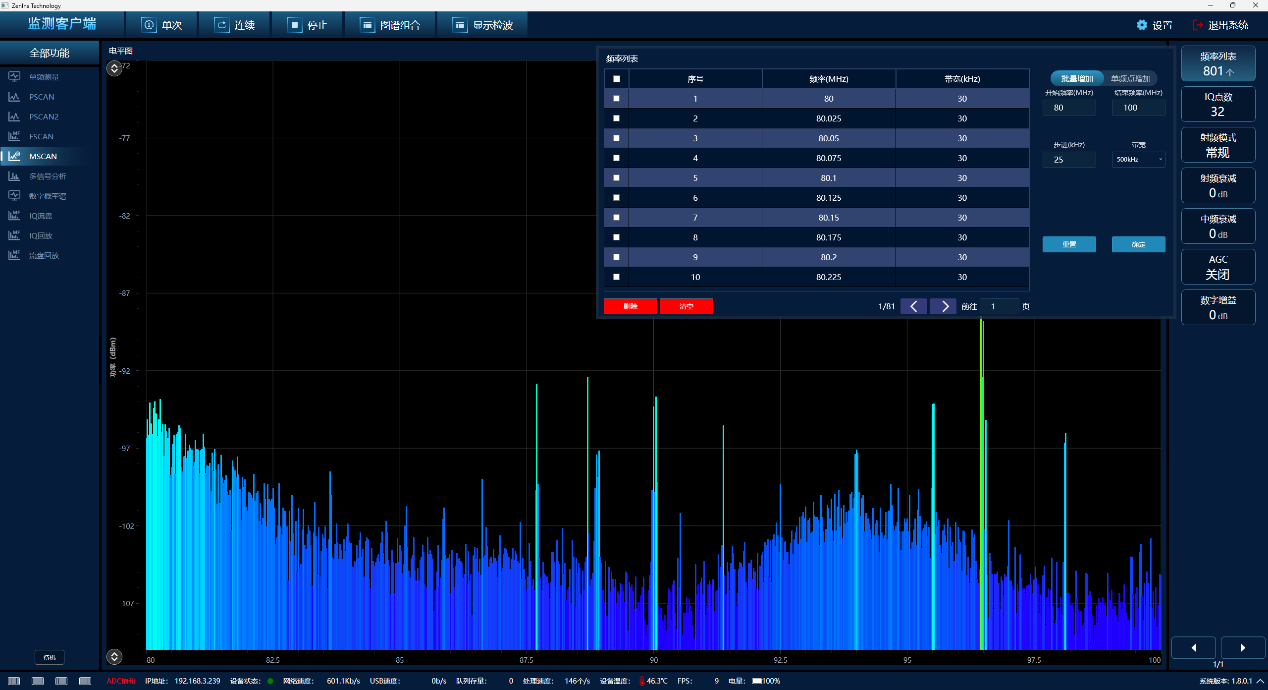This screenshot has width=1268, height=690.
Task: Click the step field showing 25
Action: (x=1069, y=160)
